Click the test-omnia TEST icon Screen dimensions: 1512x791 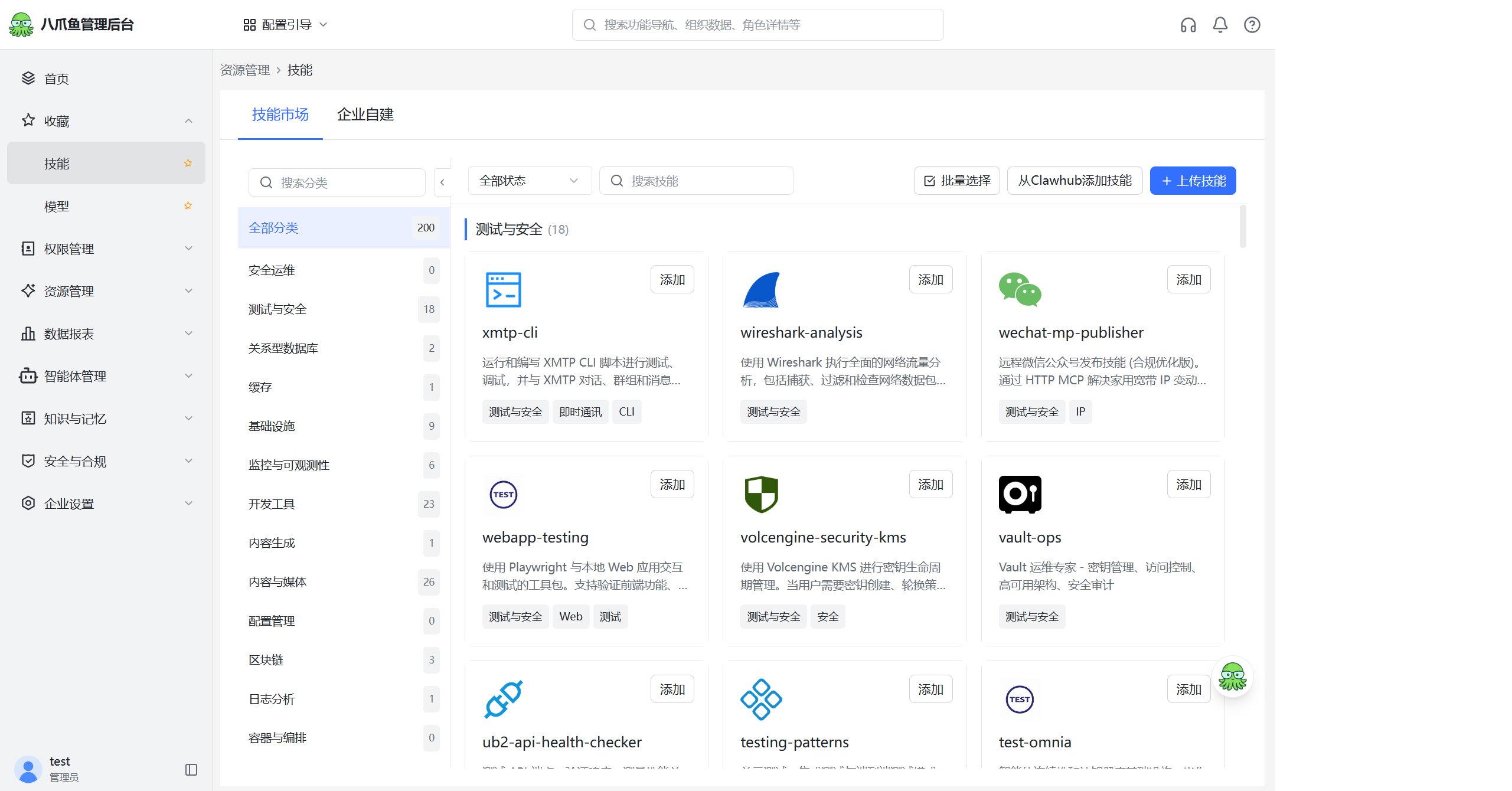(x=1020, y=700)
